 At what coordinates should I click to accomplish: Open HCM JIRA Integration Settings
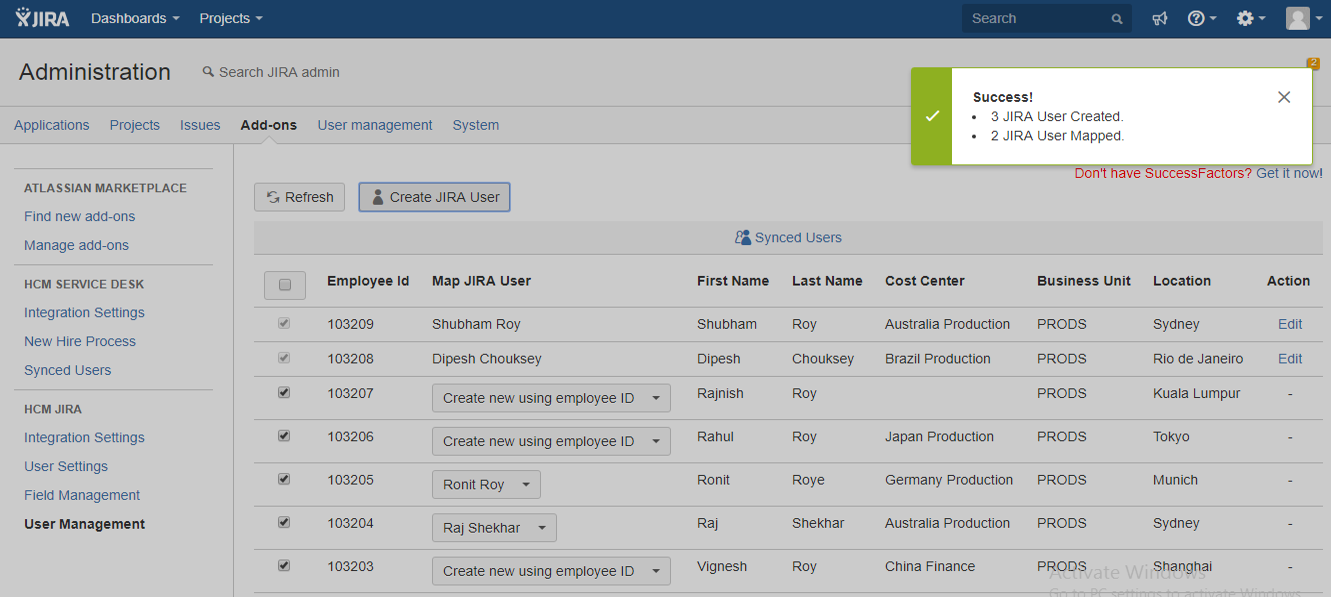coord(84,437)
